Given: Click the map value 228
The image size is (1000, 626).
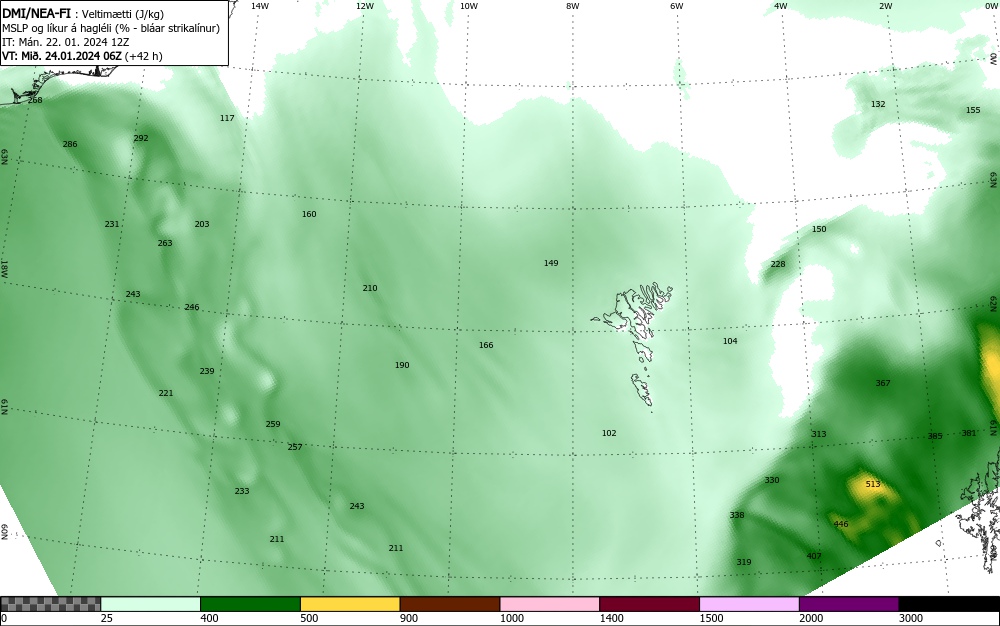Looking at the screenshot, I should coord(778,264).
